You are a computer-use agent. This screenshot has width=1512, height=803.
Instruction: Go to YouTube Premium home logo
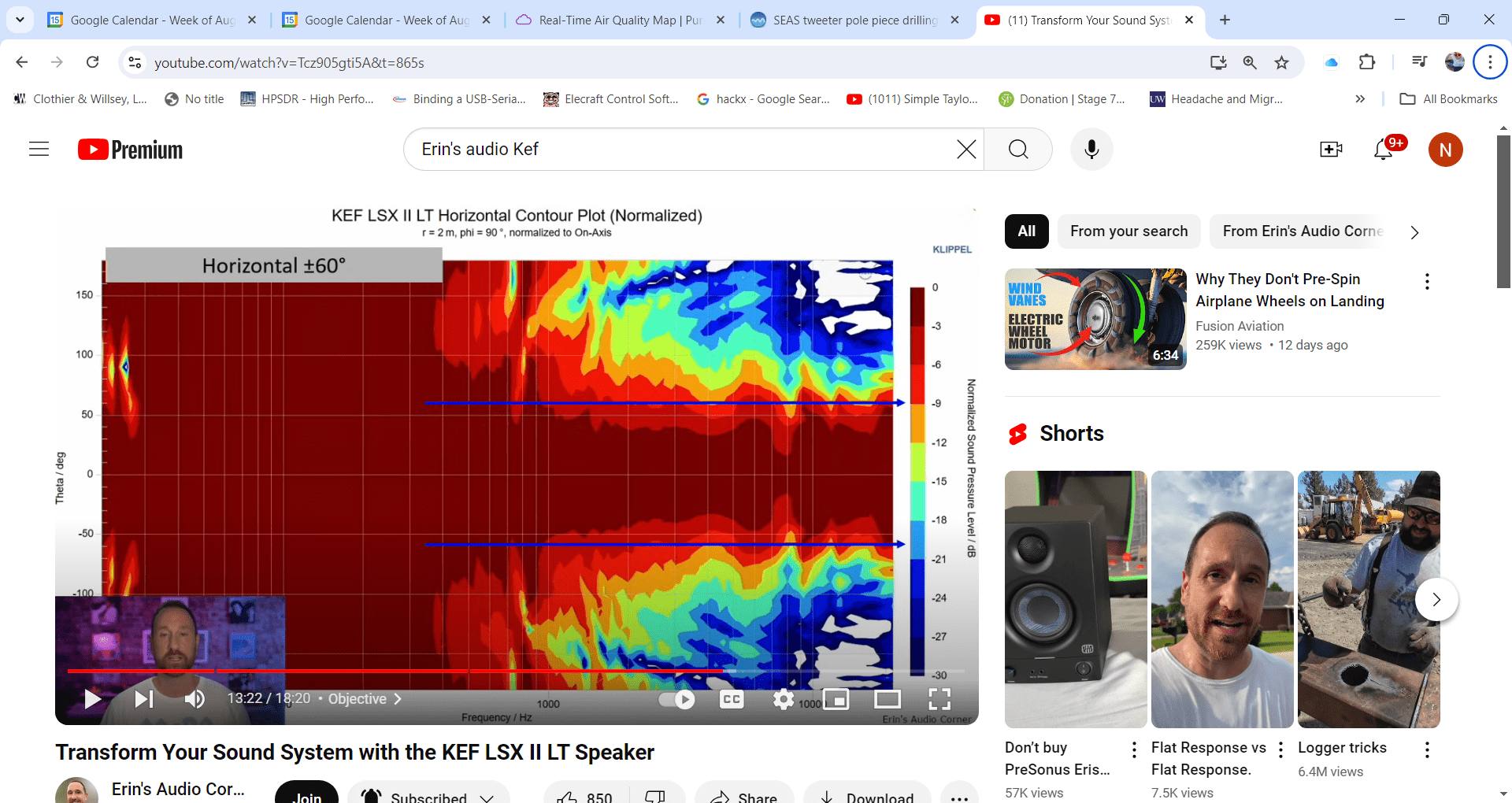[130, 150]
